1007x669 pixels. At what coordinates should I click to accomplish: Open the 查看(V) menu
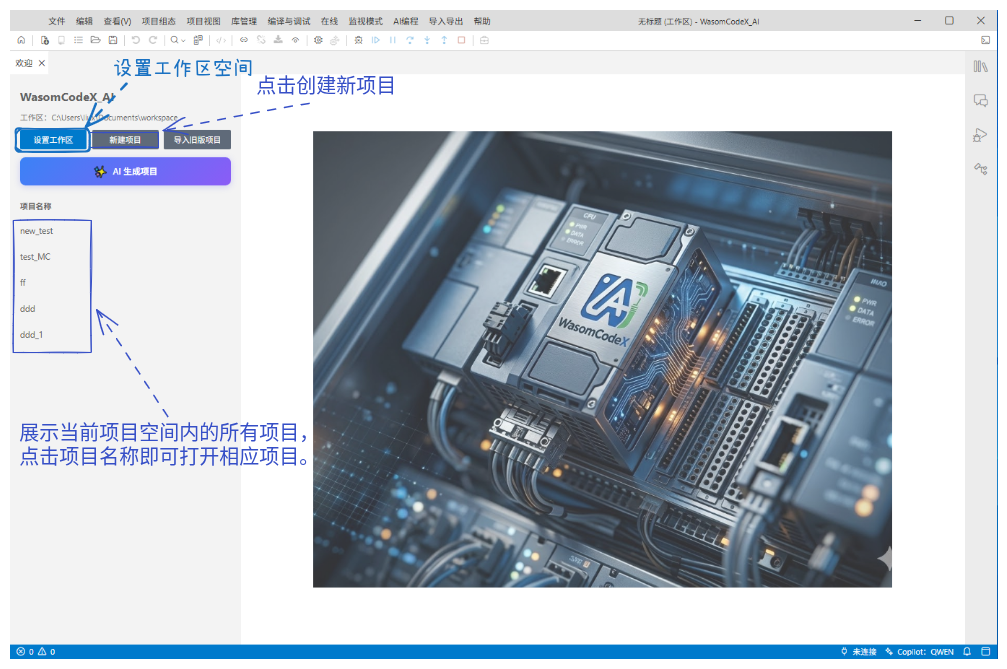[117, 21]
